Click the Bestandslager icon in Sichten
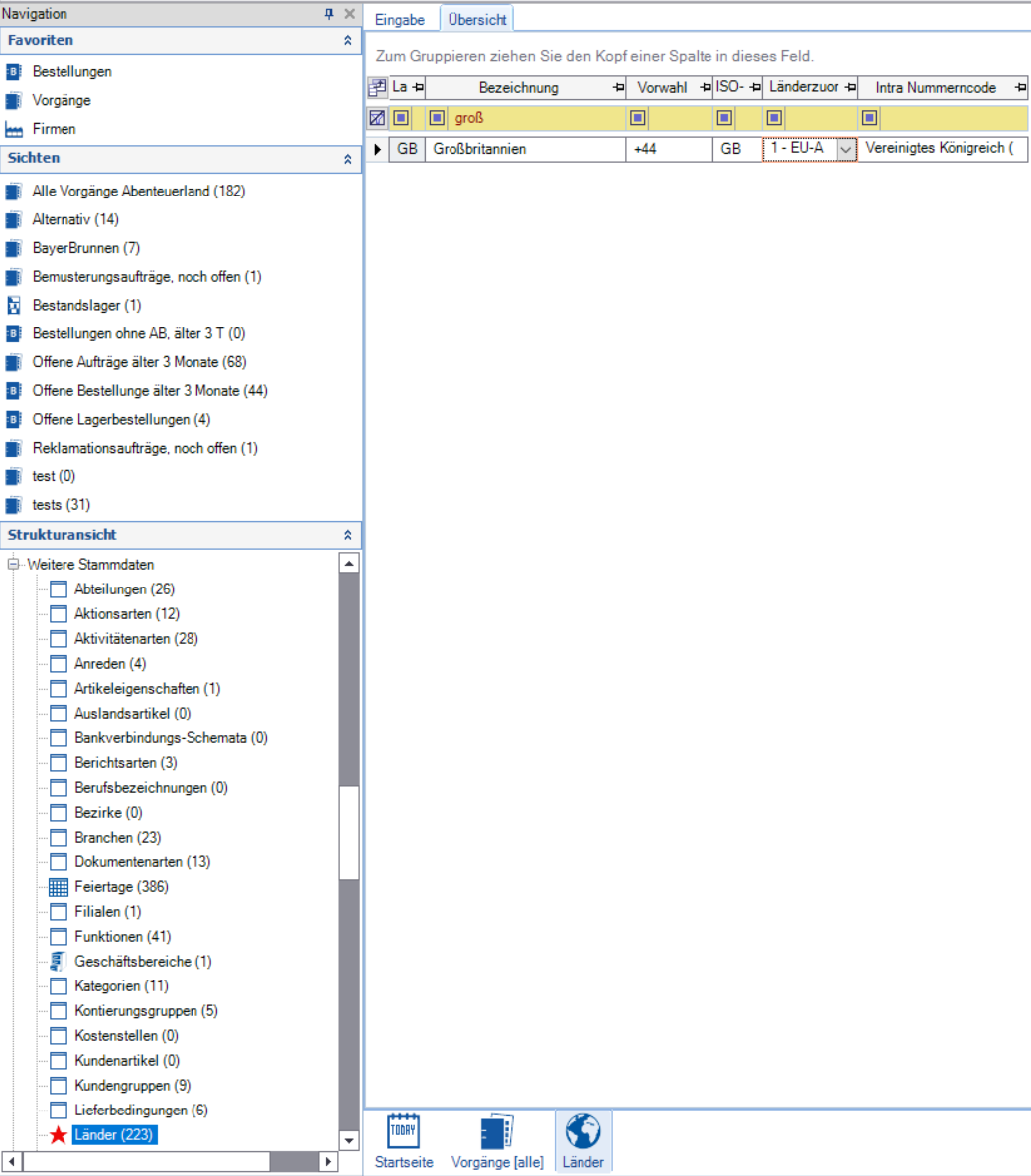1031x1176 pixels. (14, 306)
